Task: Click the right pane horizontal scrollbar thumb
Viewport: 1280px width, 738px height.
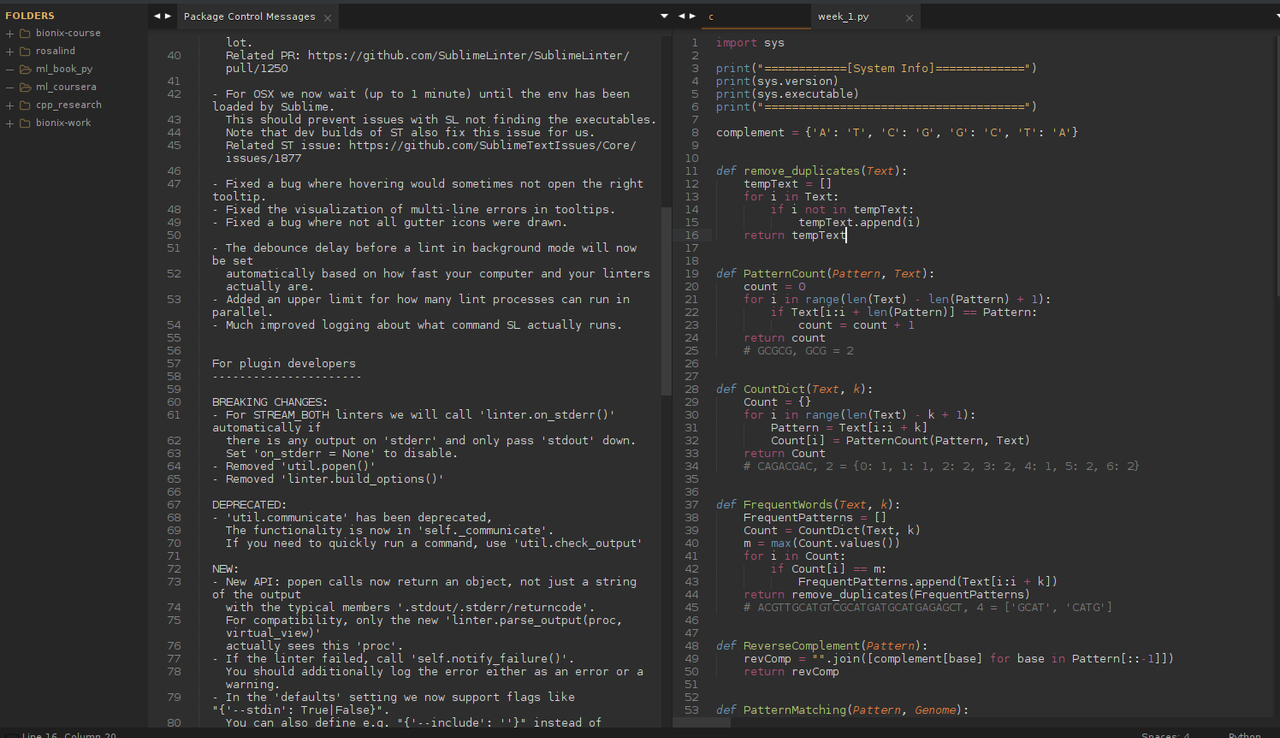Action: coord(701,722)
